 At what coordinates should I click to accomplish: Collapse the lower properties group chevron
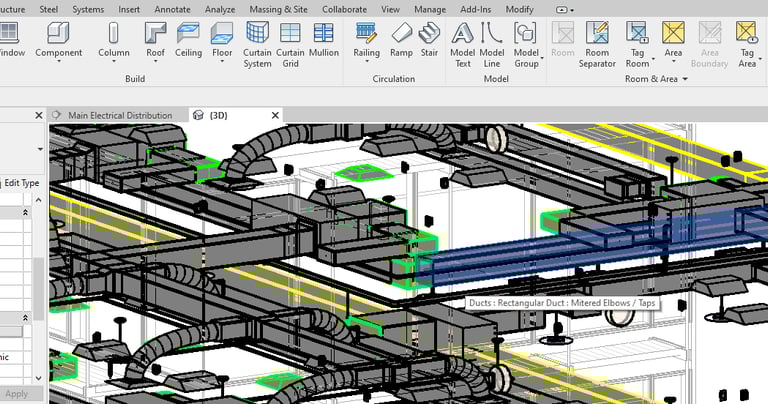25,318
